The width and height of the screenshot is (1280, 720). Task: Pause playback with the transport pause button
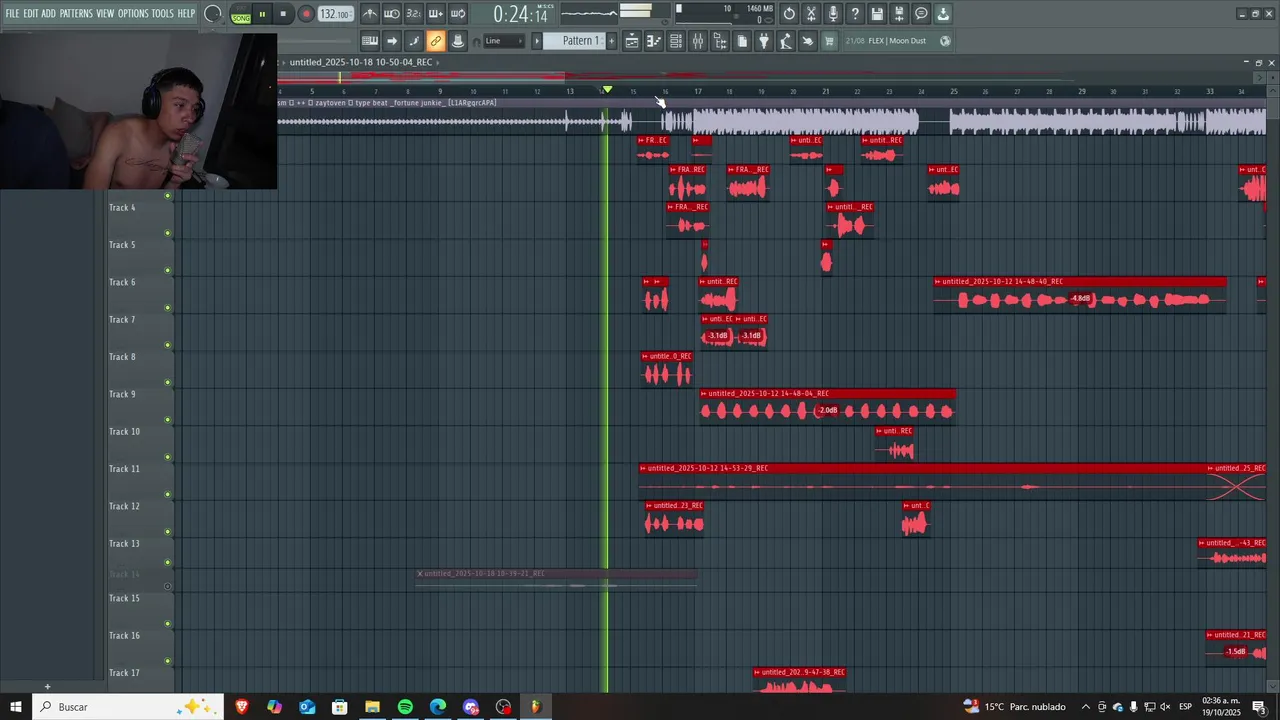pyautogui.click(x=262, y=15)
